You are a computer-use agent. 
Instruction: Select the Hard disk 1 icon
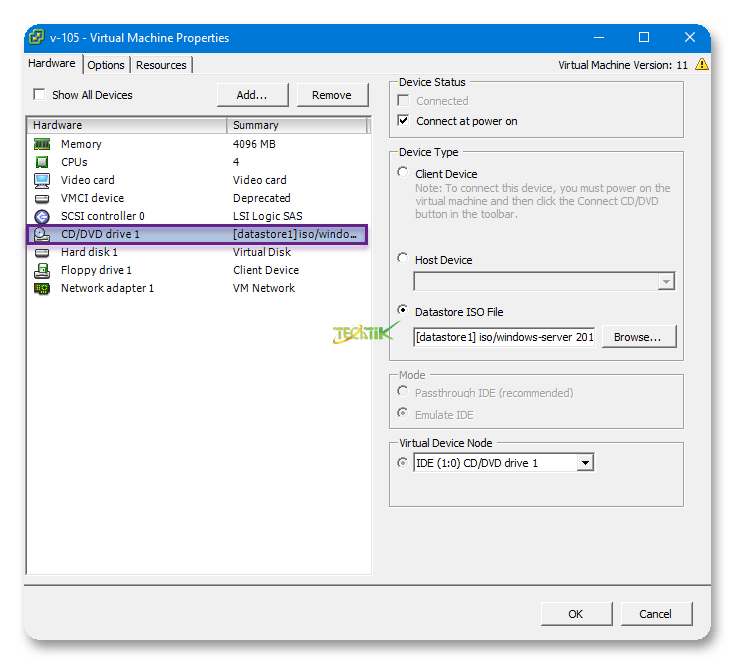pyautogui.click(x=42, y=252)
